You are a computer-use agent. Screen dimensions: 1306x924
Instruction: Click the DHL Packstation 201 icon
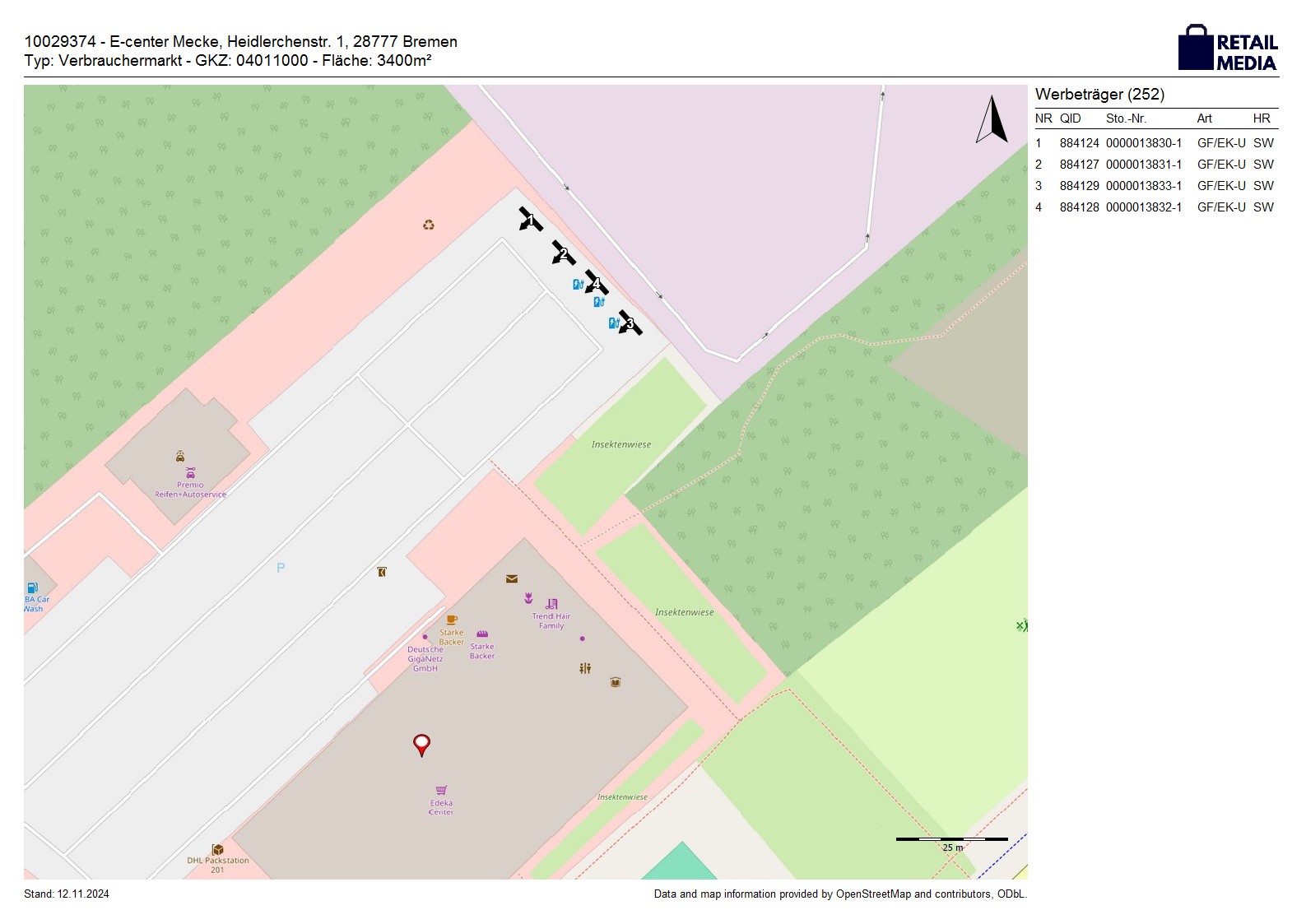pyautogui.click(x=217, y=849)
